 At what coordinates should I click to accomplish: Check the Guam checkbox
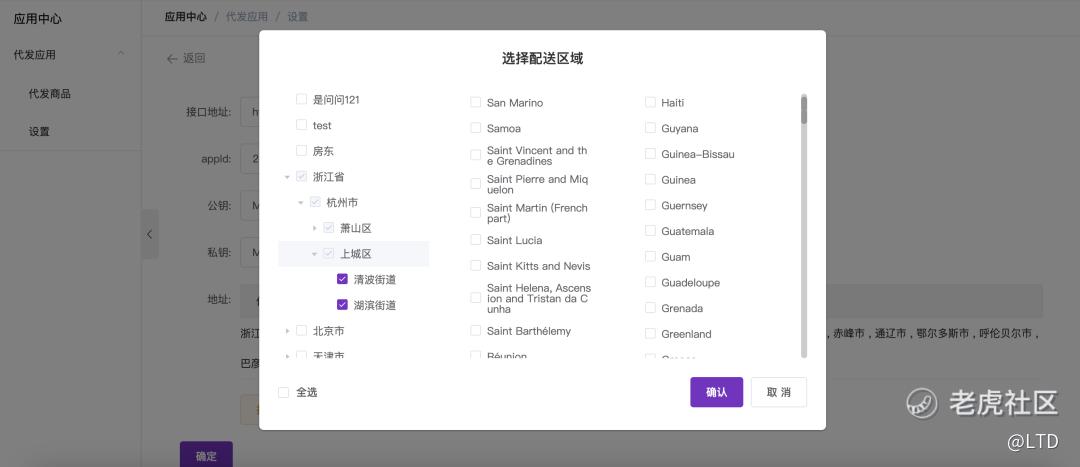coord(650,256)
